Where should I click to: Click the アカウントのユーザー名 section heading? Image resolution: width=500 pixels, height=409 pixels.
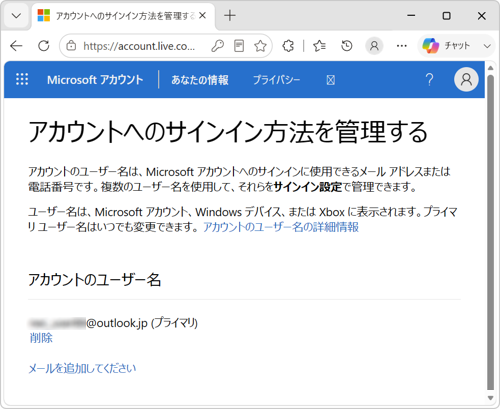coord(95,279)
